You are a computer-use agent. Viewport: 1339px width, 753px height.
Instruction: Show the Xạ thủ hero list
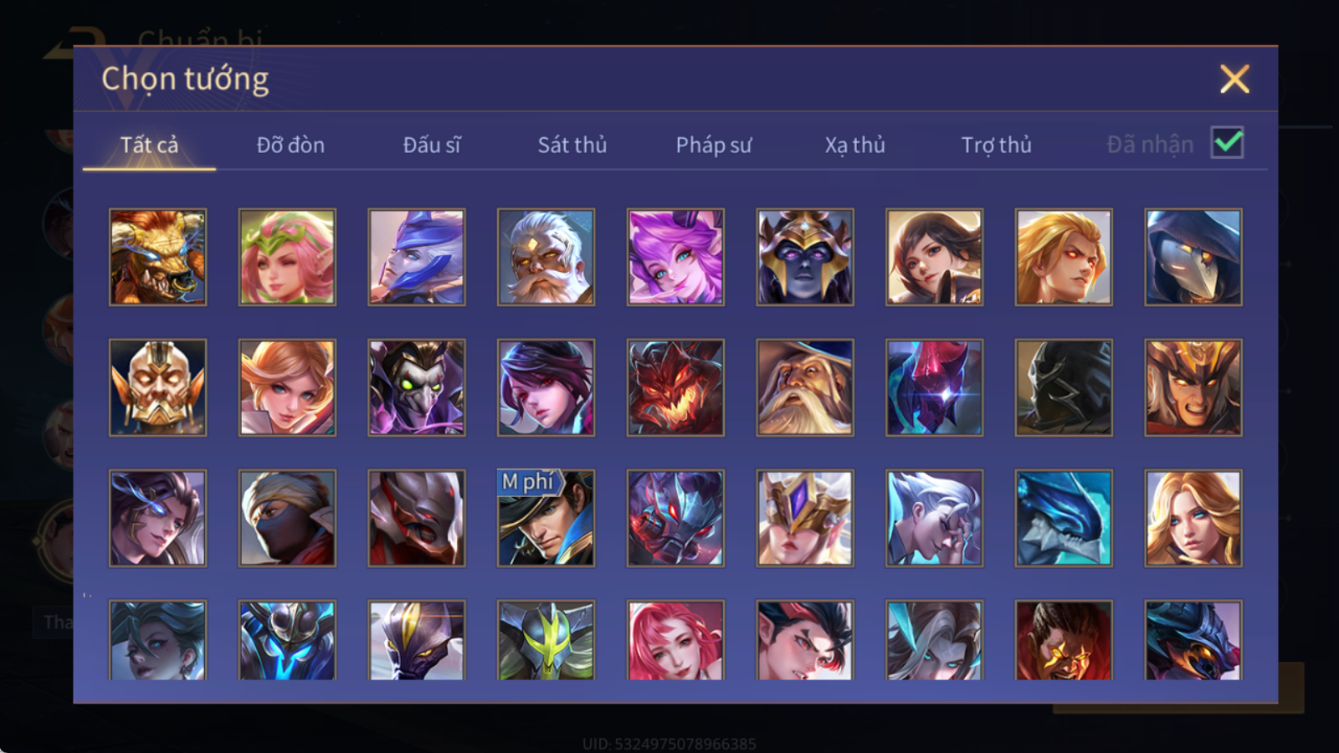855,145
